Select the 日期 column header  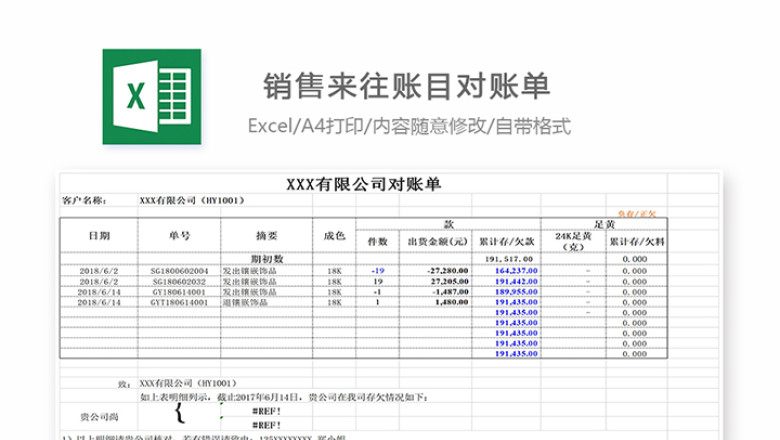click(99, 236)
